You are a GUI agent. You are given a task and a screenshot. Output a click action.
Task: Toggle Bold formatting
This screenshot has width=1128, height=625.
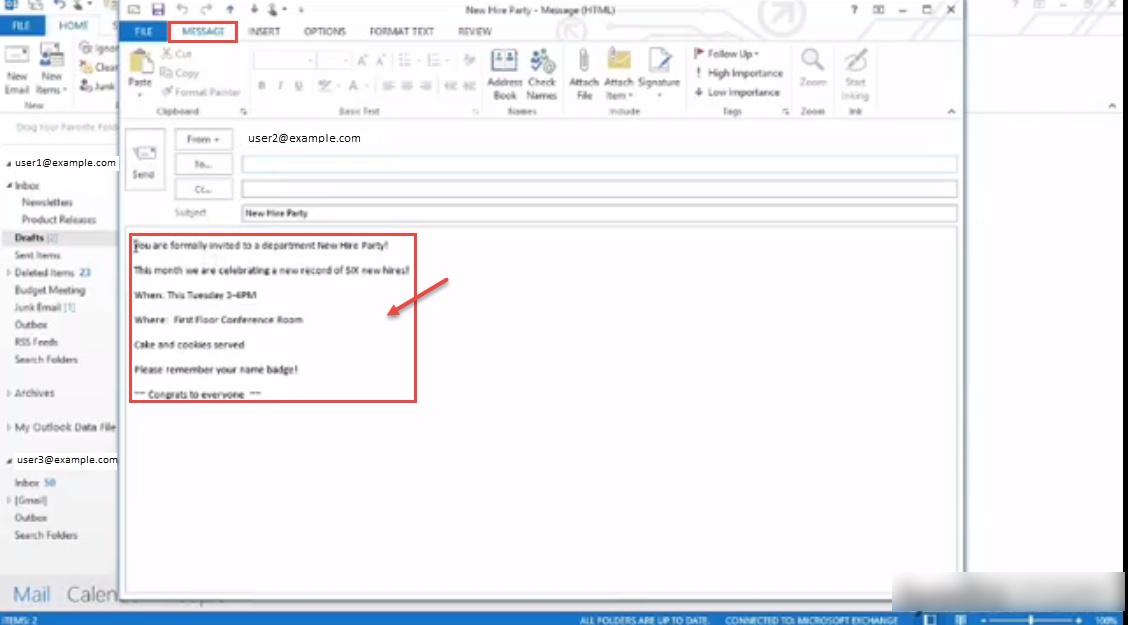(x=262, y=86)
